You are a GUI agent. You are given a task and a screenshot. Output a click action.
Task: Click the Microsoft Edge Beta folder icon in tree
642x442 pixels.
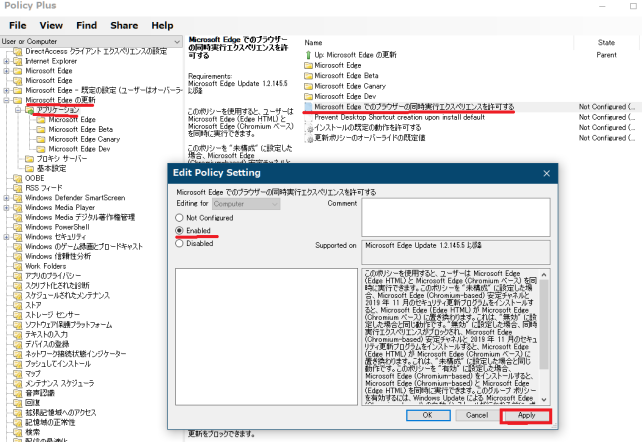(x=41, y=130)
